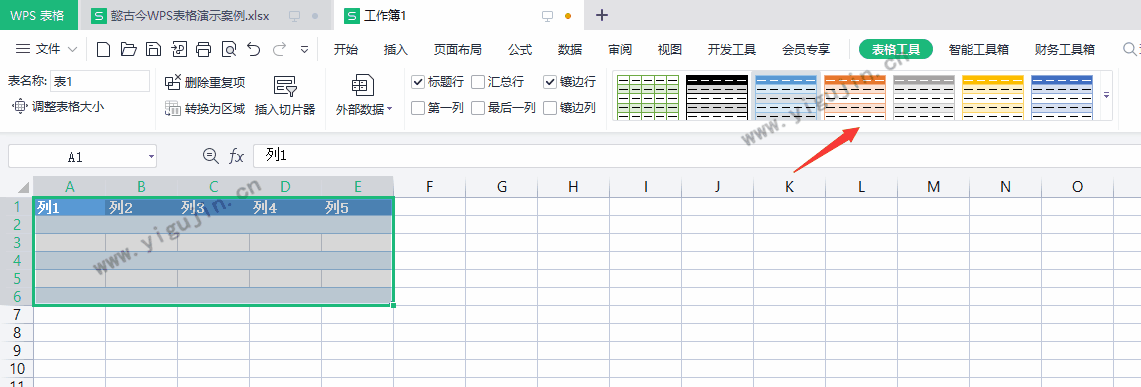Apply the grey table style
1141x387 pixels.
923,96
